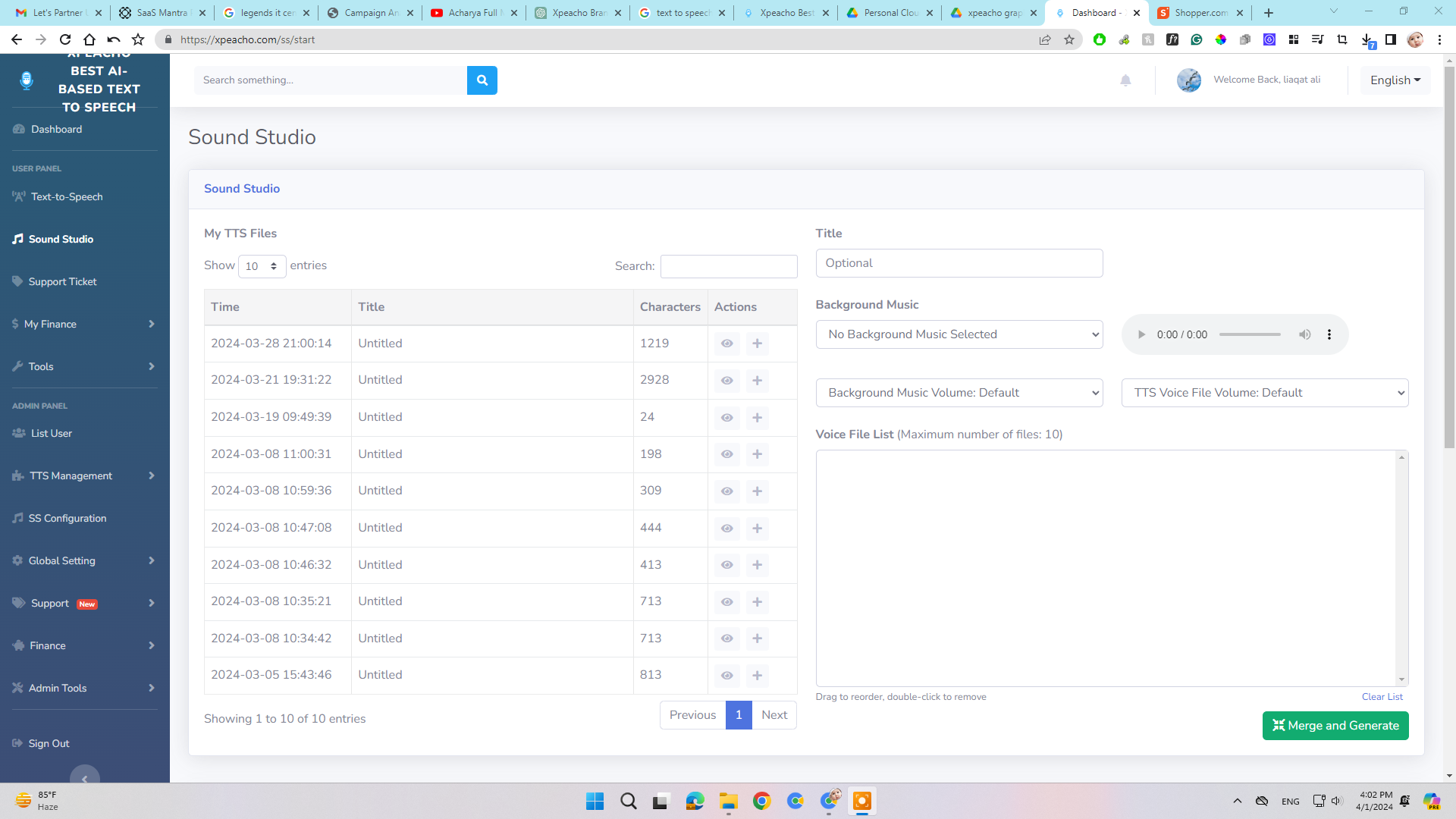Click the Clear List link
The width and height of the screenshot is (1456, 819).
[x=1382, y=697]
